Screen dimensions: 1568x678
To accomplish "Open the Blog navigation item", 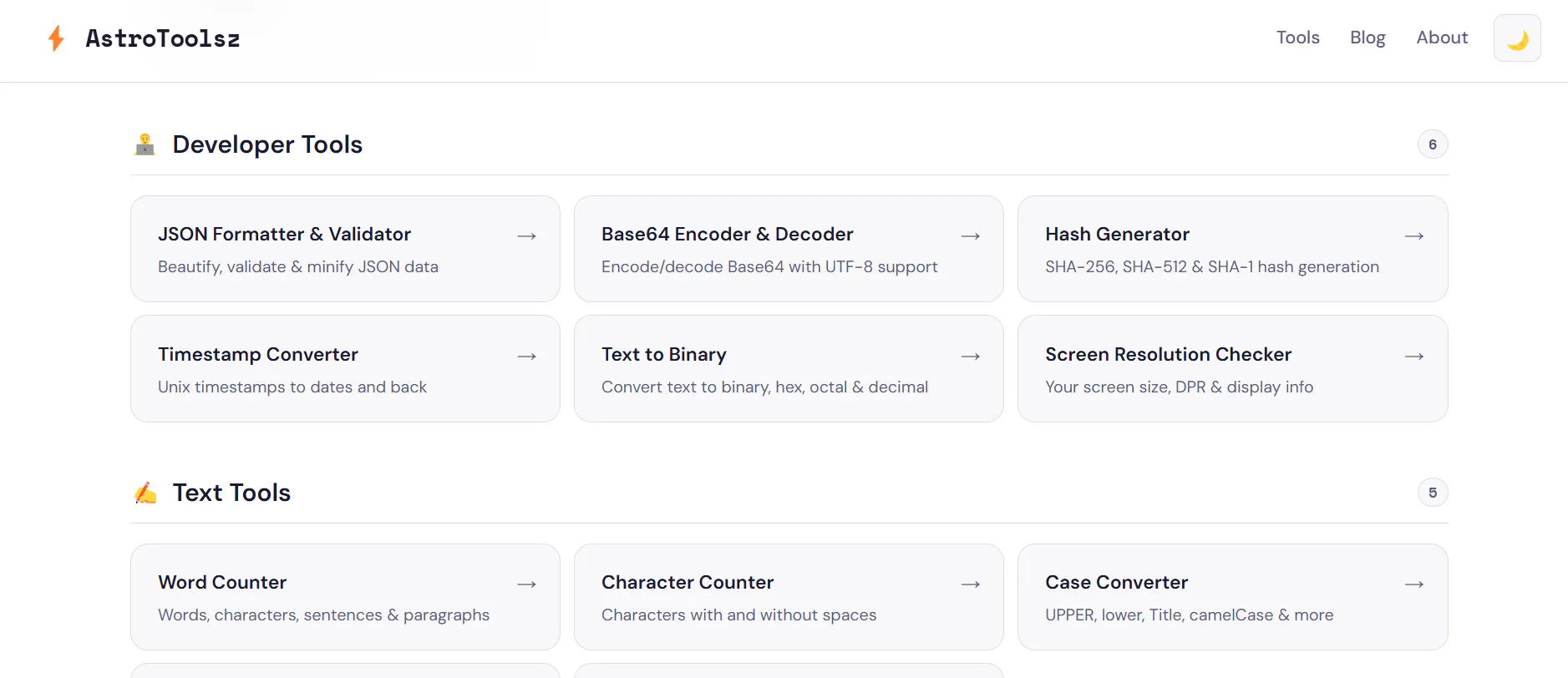I will coord(1368,38).
